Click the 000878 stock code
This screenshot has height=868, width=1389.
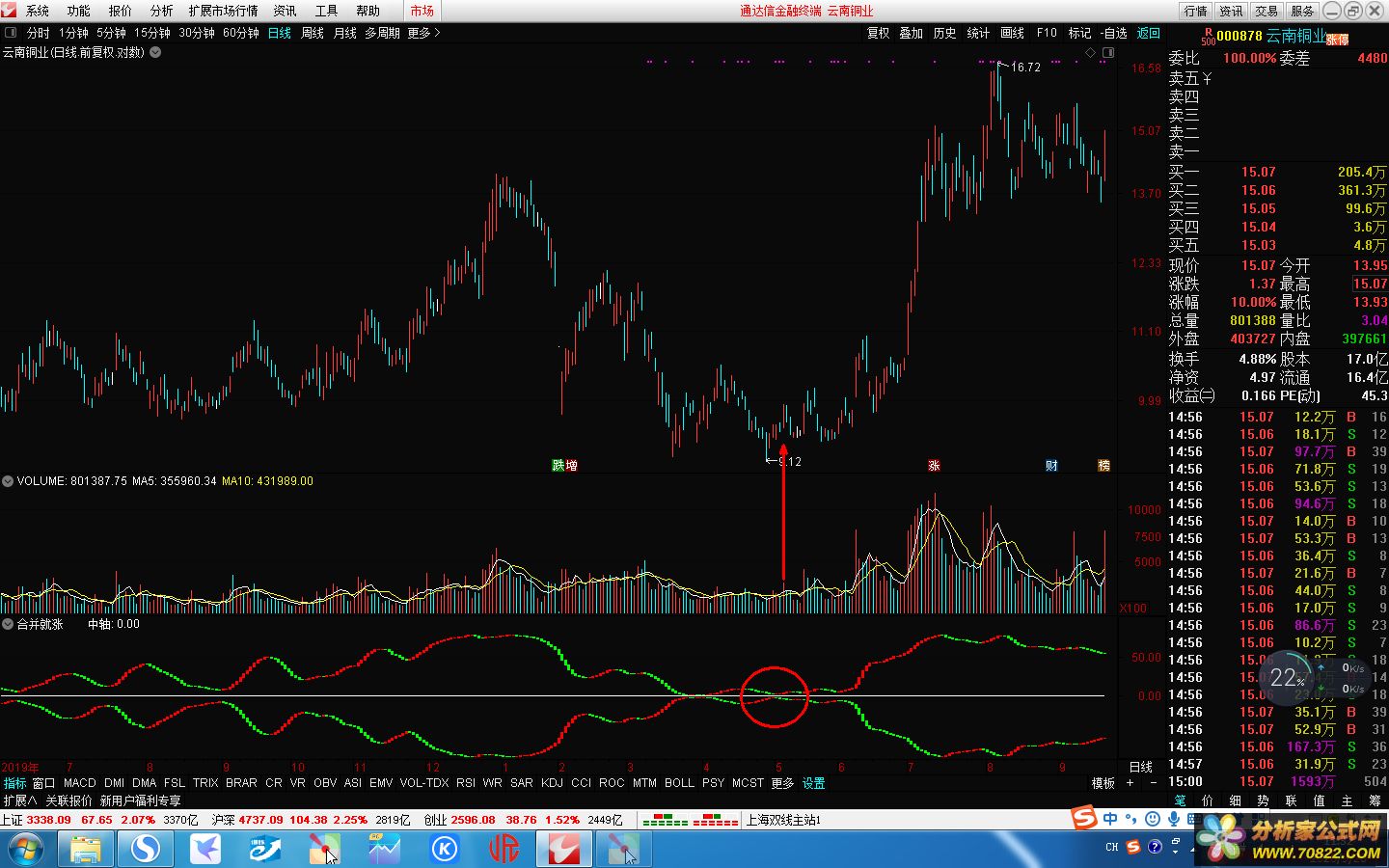tap(1239, 36)
